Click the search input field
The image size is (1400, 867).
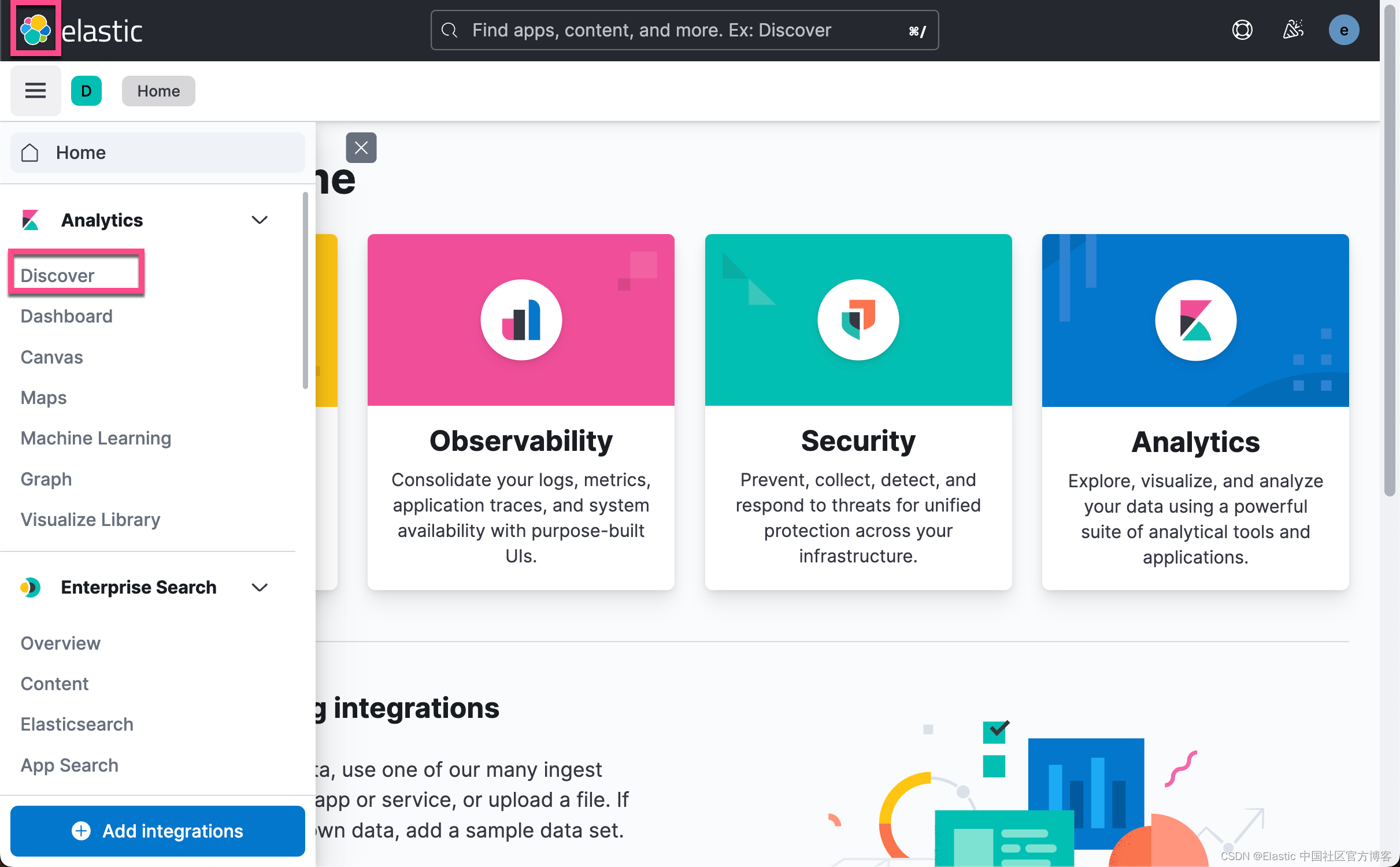pyautogui.click(x=682, y=29)
